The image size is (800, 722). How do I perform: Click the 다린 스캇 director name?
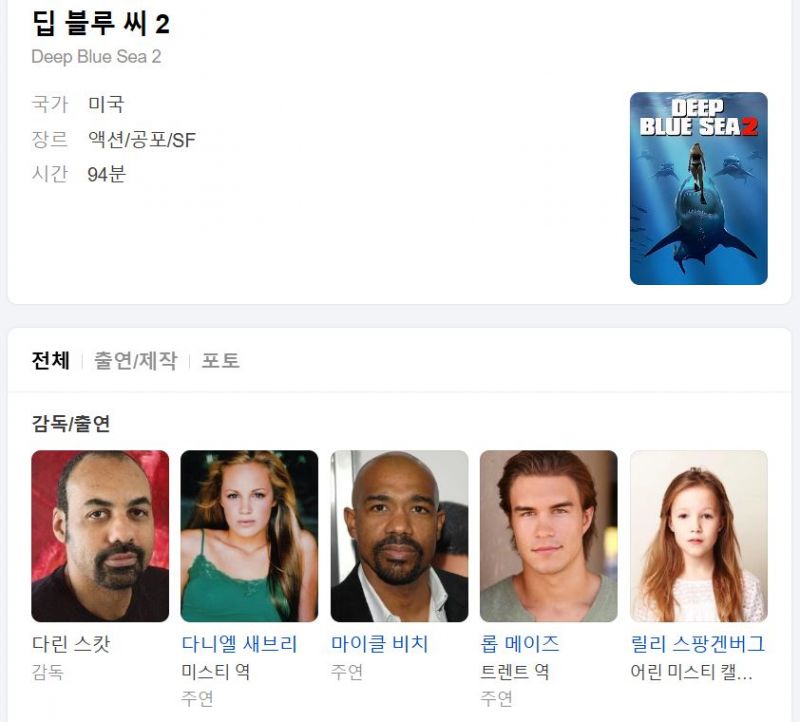(x=71, y=643)
